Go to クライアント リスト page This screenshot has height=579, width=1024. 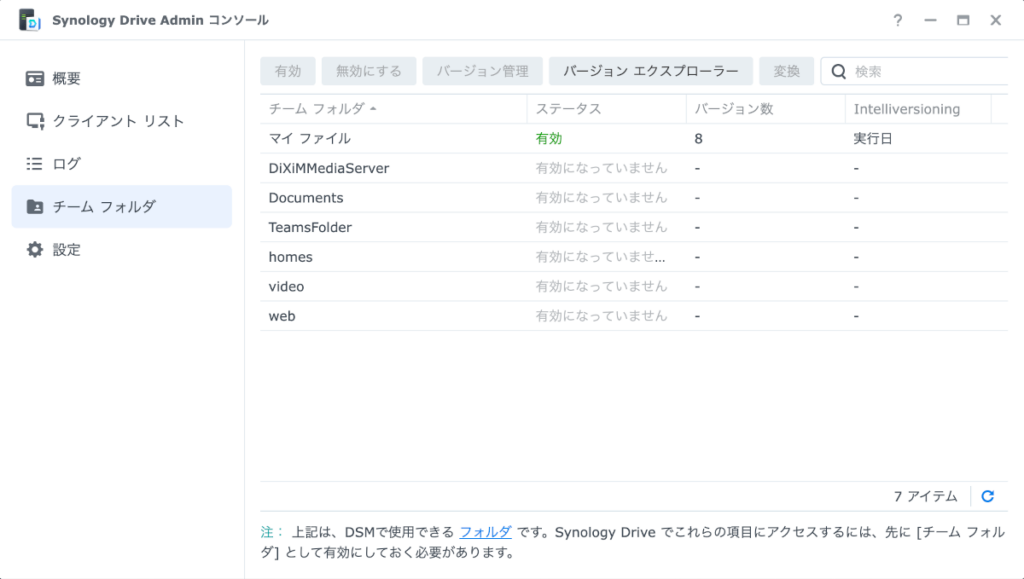pos(121,121)
